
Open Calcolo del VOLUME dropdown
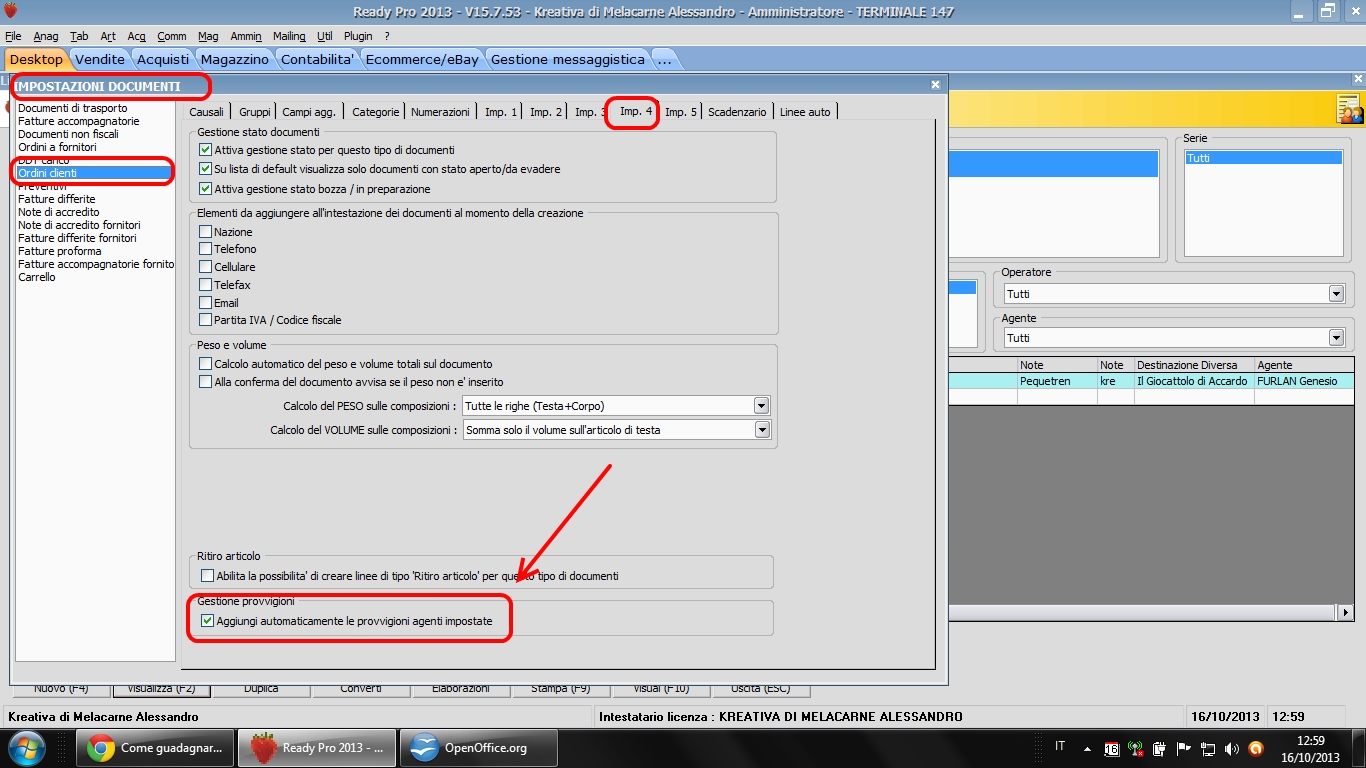[x=762, y=430]
